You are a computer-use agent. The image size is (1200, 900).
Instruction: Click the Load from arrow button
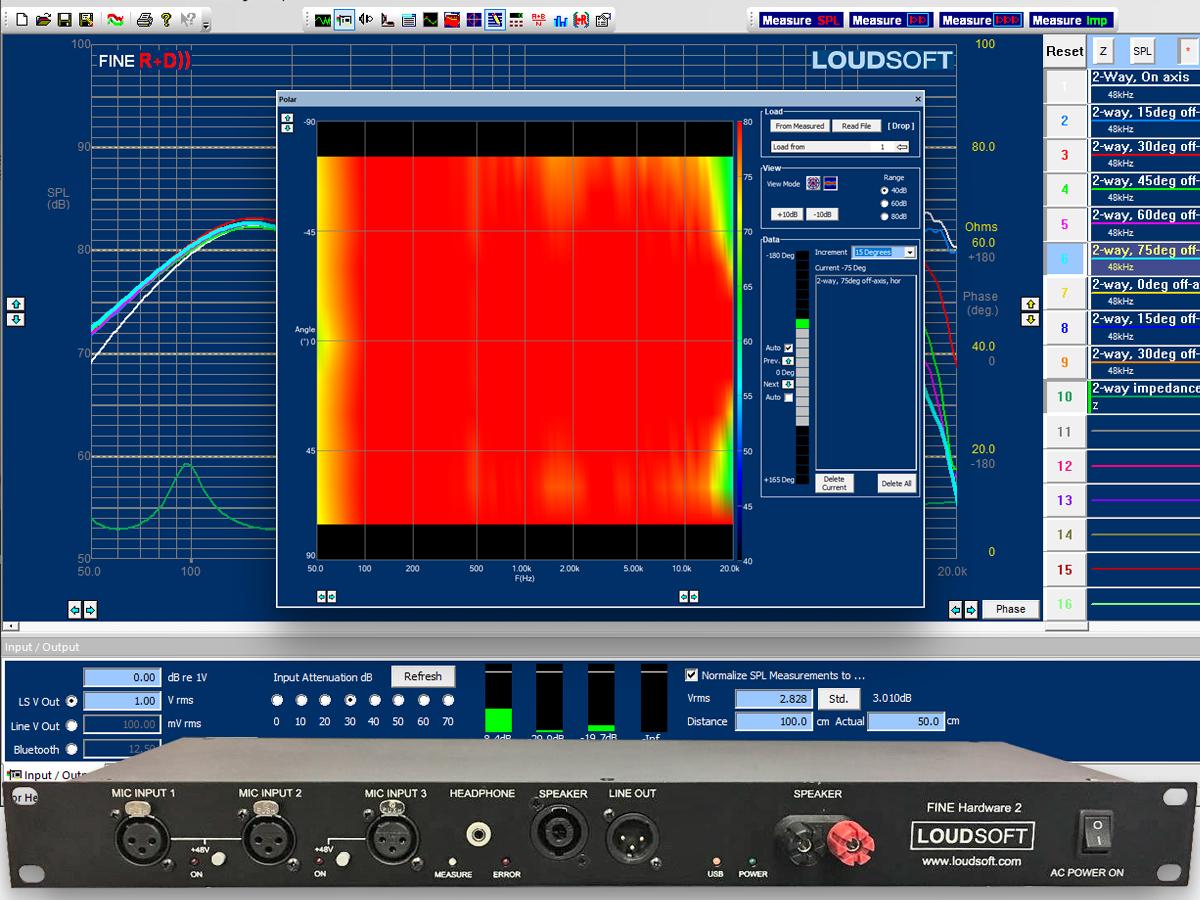(902, 147)
